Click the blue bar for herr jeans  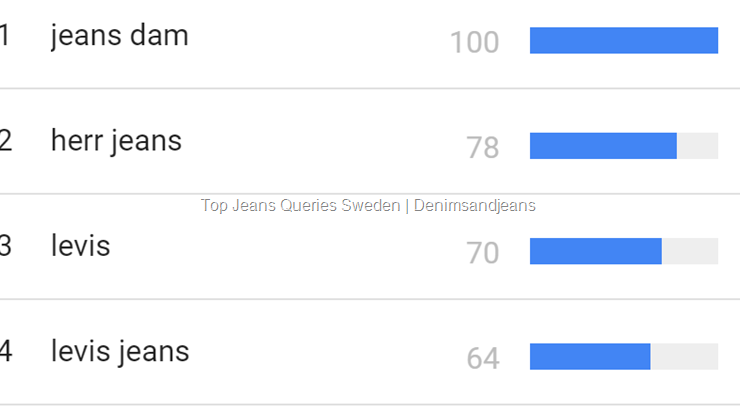[x=603, y=146]
